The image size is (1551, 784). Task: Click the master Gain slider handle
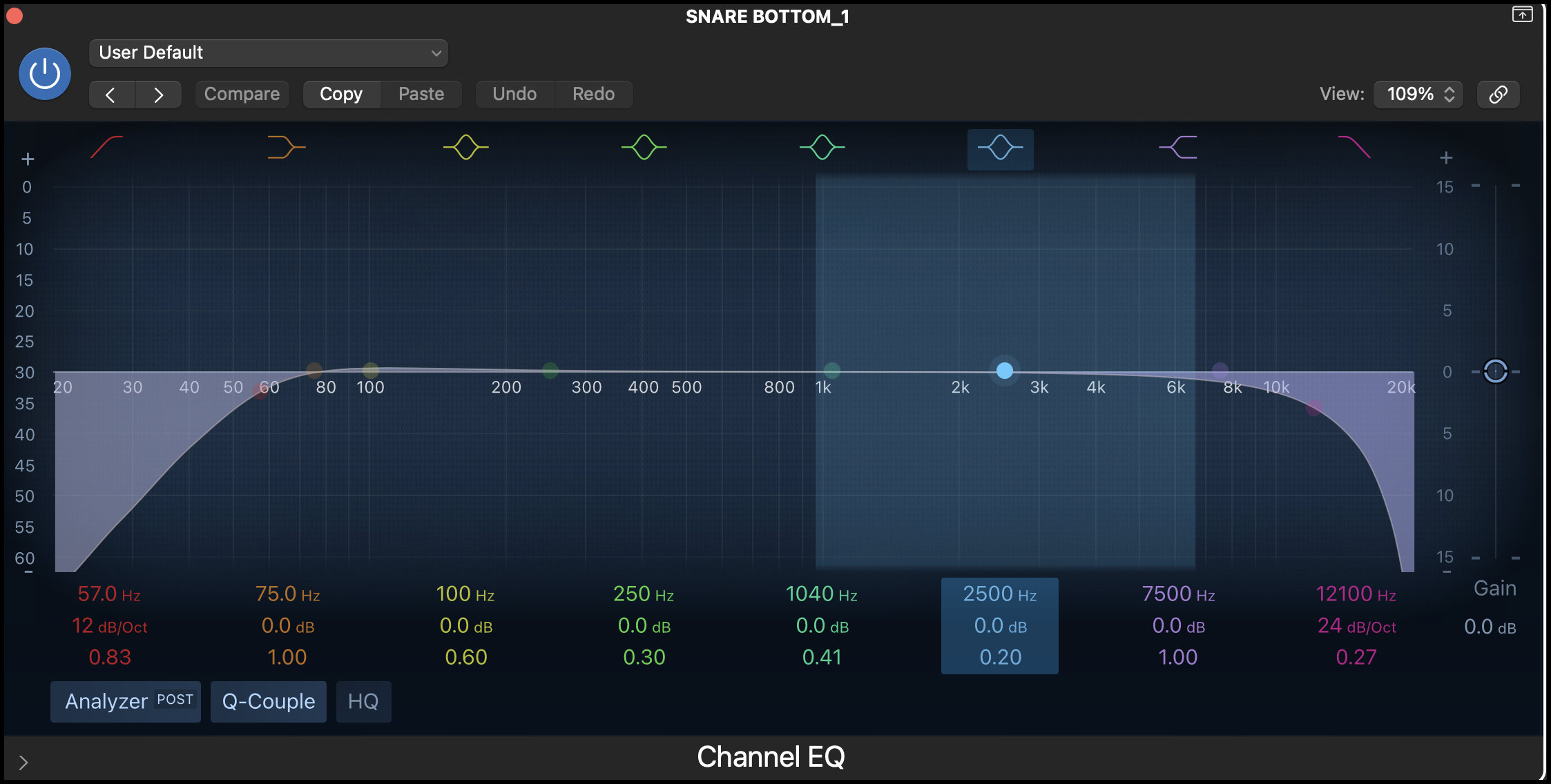click(1496, 371)
